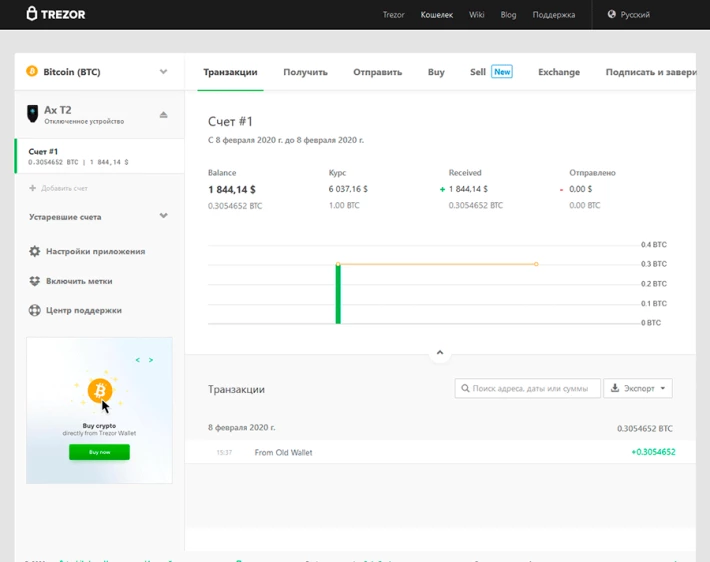Click the settings gear icon
Image resolution: width=710 pixels, height=562 pixels.
[x=34, y=251]
